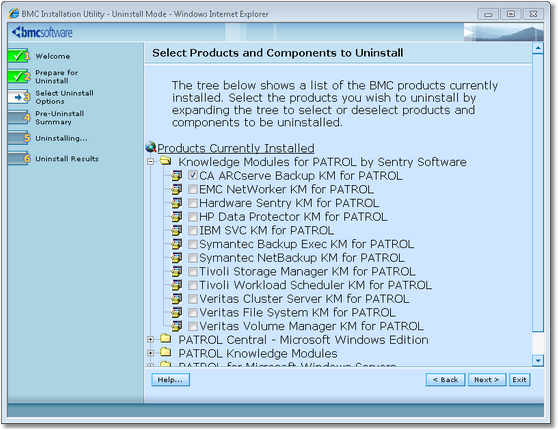Click the scrollbar up arrow

coord(538,48)
